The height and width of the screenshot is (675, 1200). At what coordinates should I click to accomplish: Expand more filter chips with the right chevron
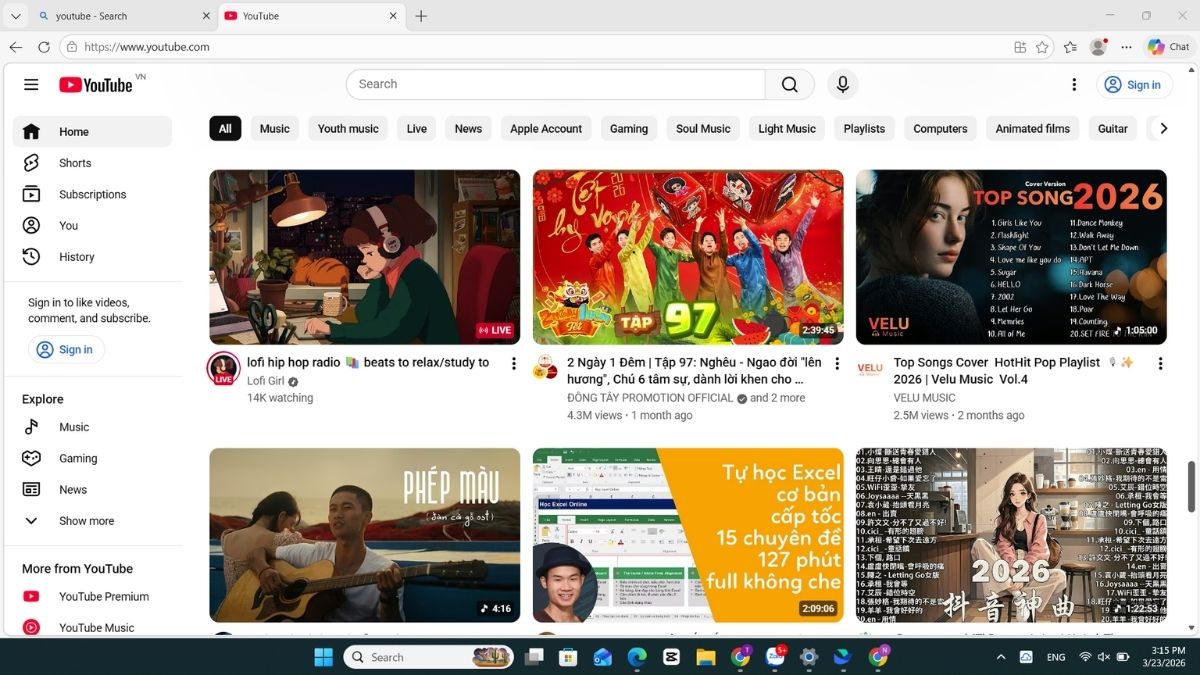coord(1163,128)
